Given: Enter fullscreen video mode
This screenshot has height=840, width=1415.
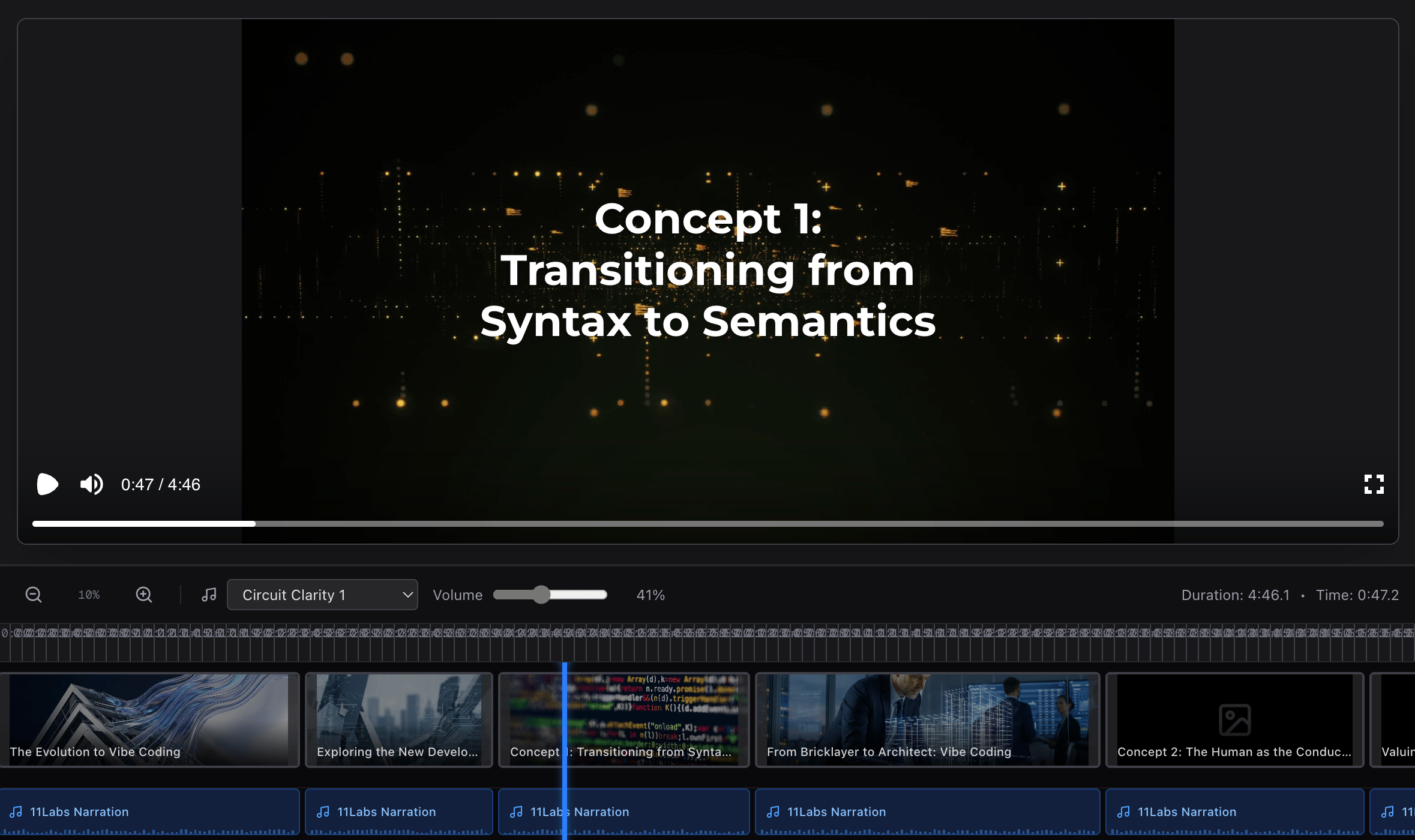Looking at the screenshot, I should pyautogui.click(x=1374, y=484).
